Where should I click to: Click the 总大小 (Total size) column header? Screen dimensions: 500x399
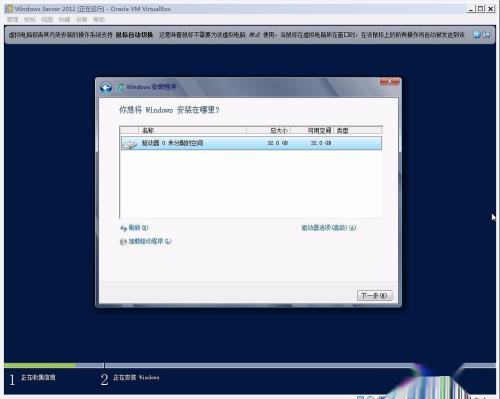point(268,130)
